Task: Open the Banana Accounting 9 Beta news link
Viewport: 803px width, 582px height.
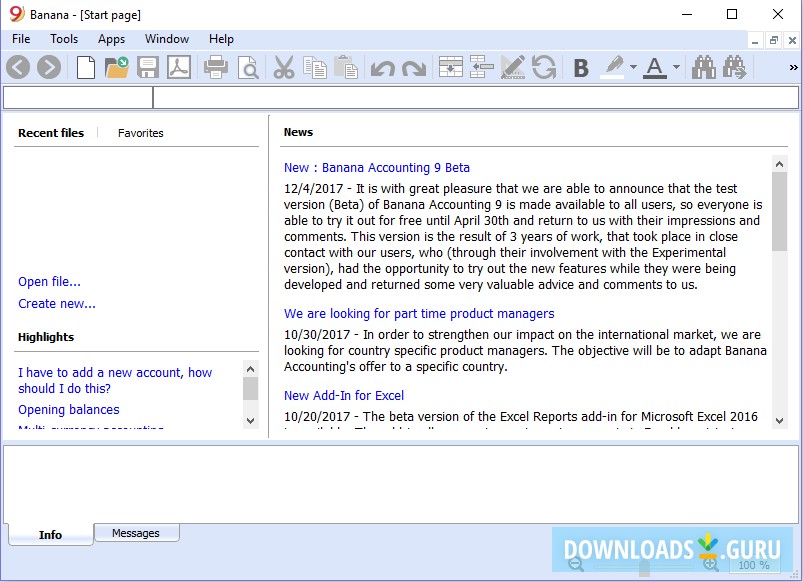Action: 377,168
